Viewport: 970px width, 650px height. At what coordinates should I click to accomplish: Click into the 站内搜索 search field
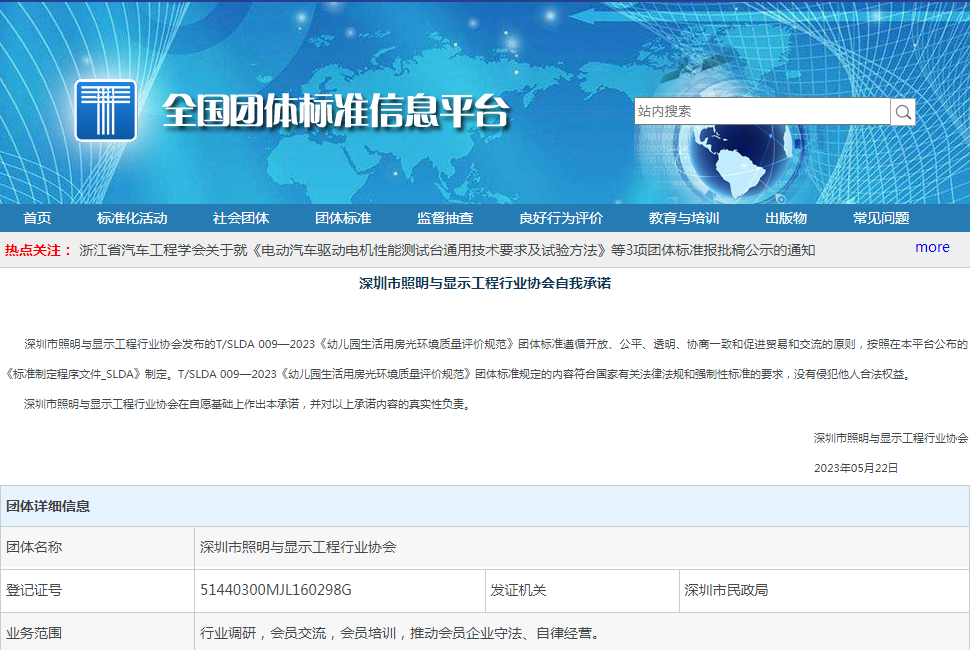point(761,112)
